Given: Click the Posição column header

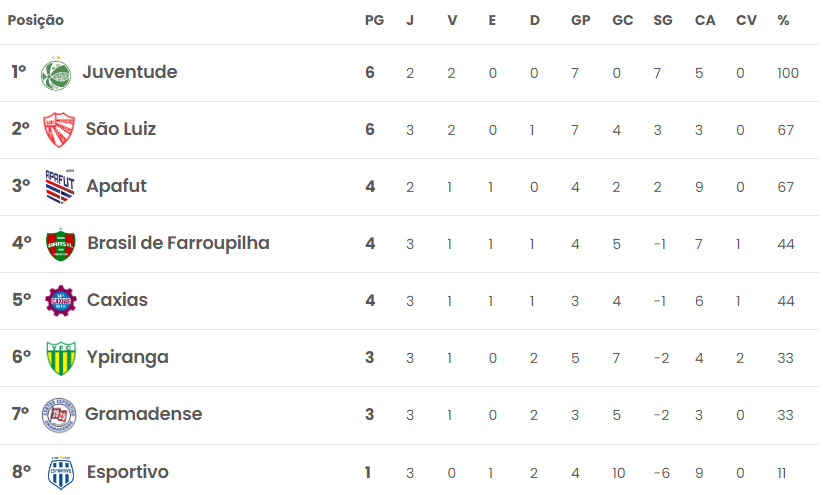Looking at the screenshot, I should coord(36,20).
